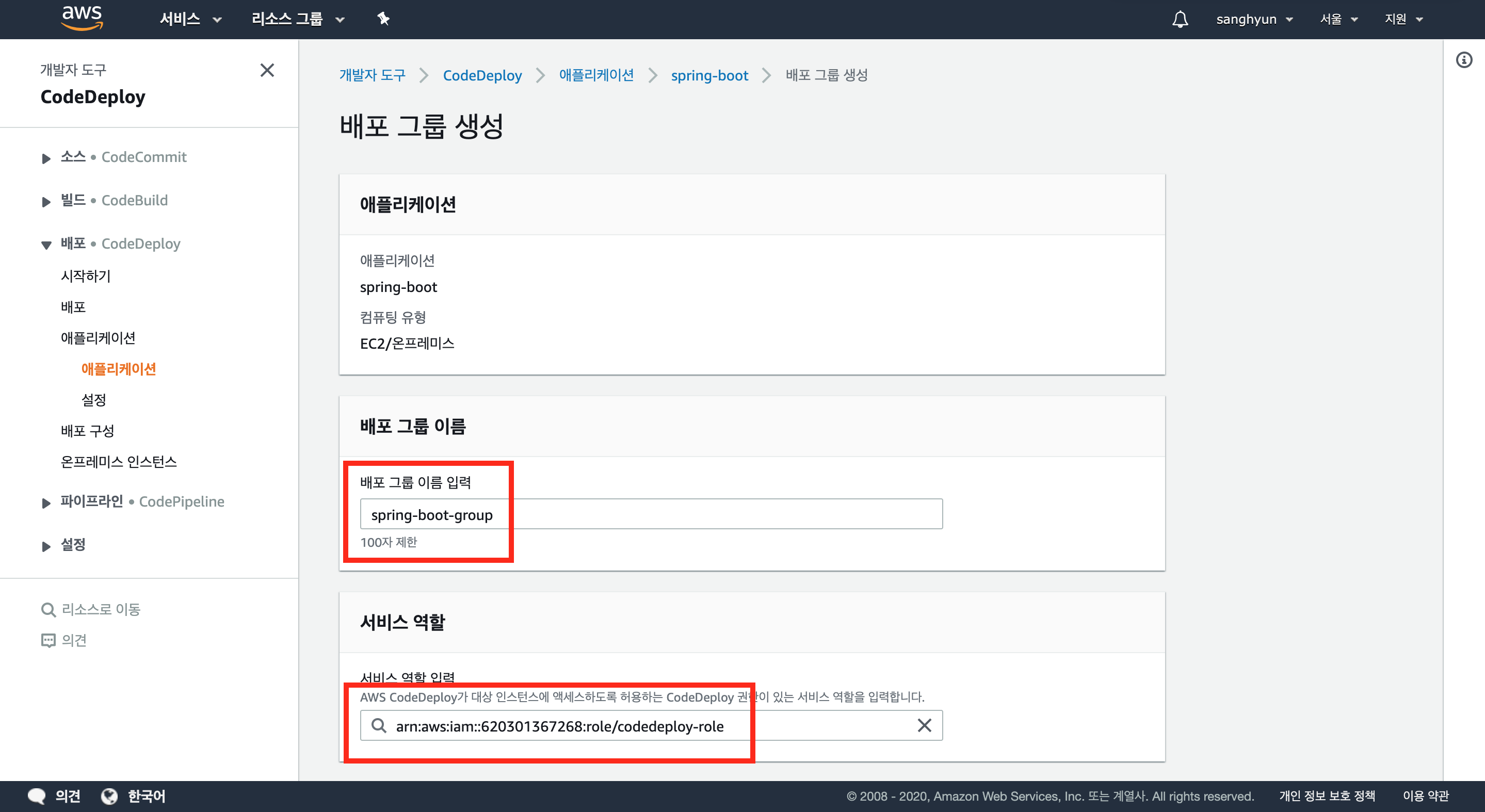Clear the service role ARN with X
Image resolution: width=1485 pixels, height=812 pixels.
[x=924, y=725]
